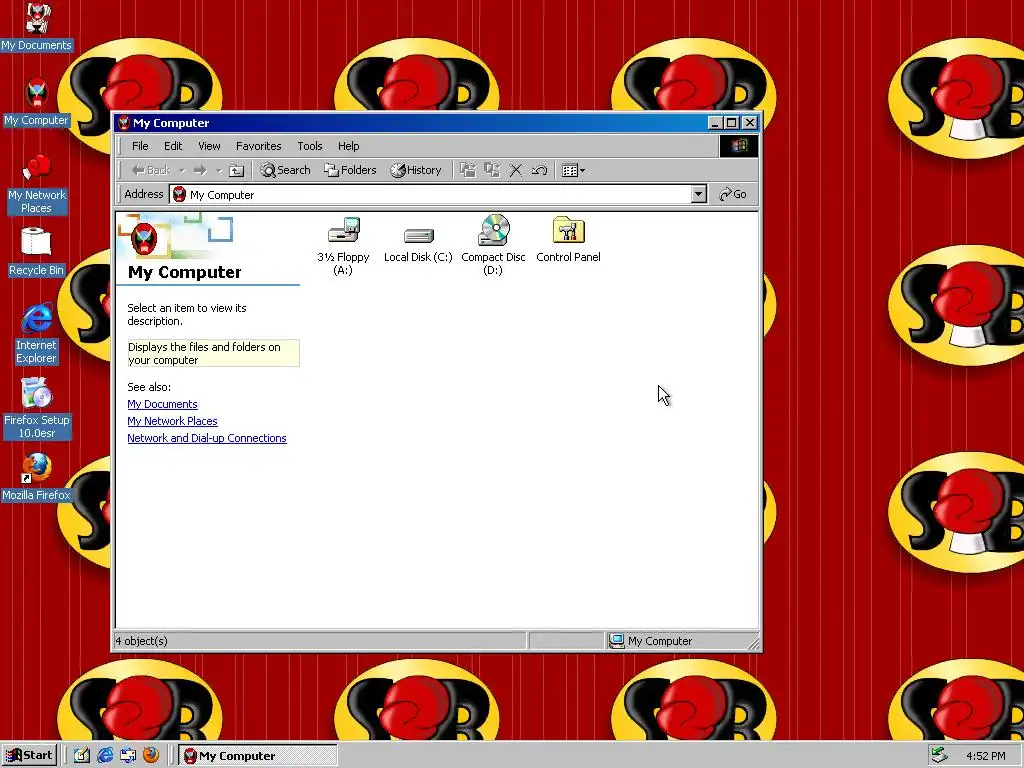Screen dimensions: 1024x768
Task: Launch Firefox from quick launch bar
Action: coord(151,755)
